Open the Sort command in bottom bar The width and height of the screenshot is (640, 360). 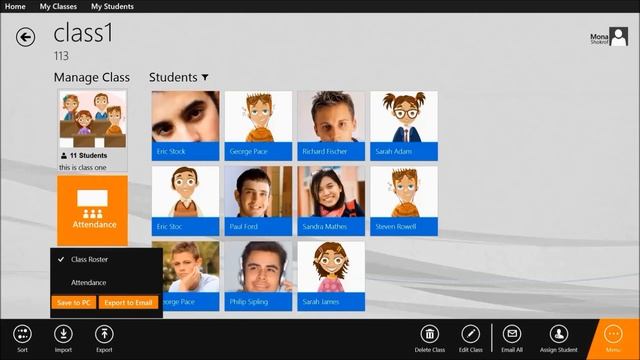click(x=22, y=338)
